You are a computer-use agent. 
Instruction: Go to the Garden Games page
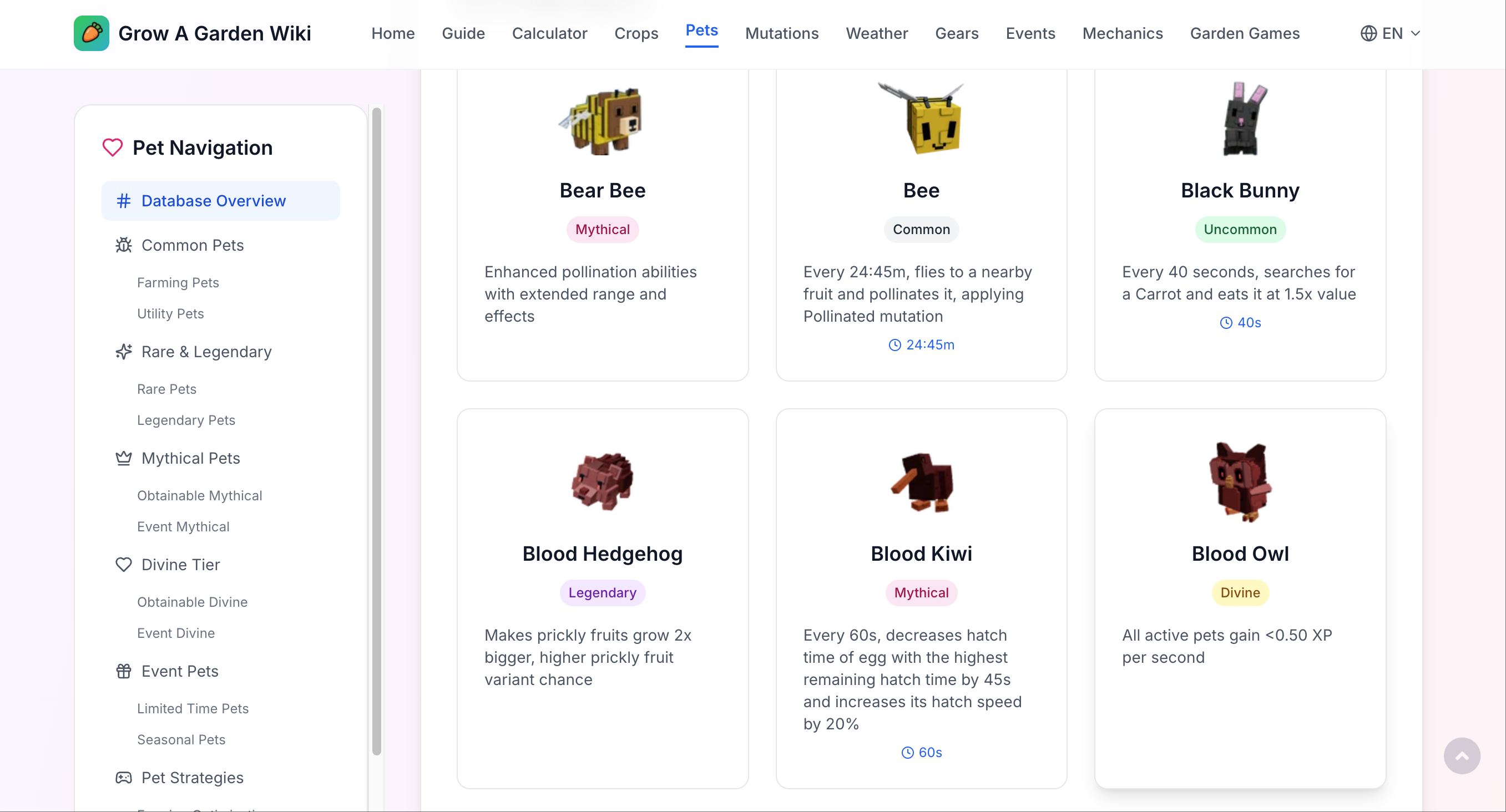[1244, 33]
